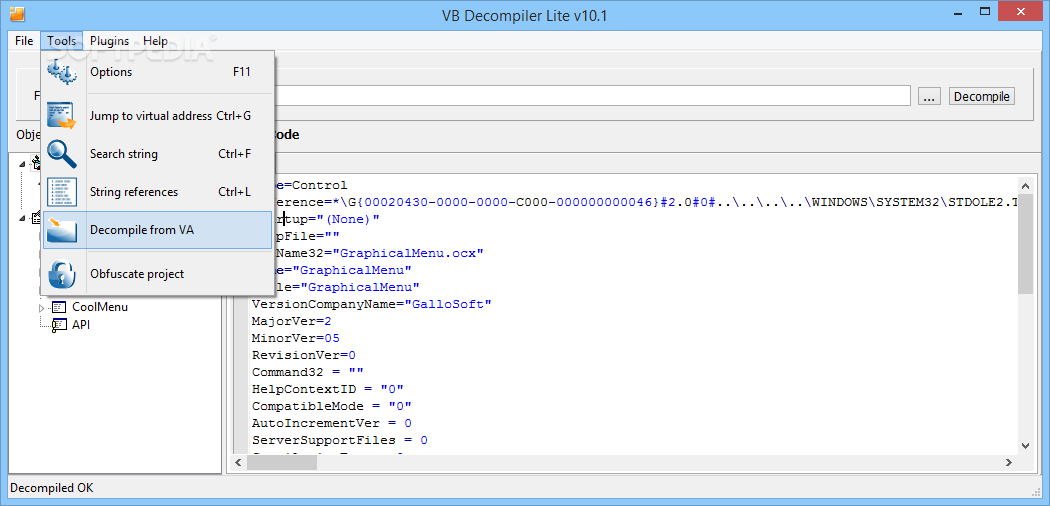The height and width of the screenshot is (506, 1050).
Task: Click the Decompile from VA icon
Action: pyautogui.click(x=63, y=230)
